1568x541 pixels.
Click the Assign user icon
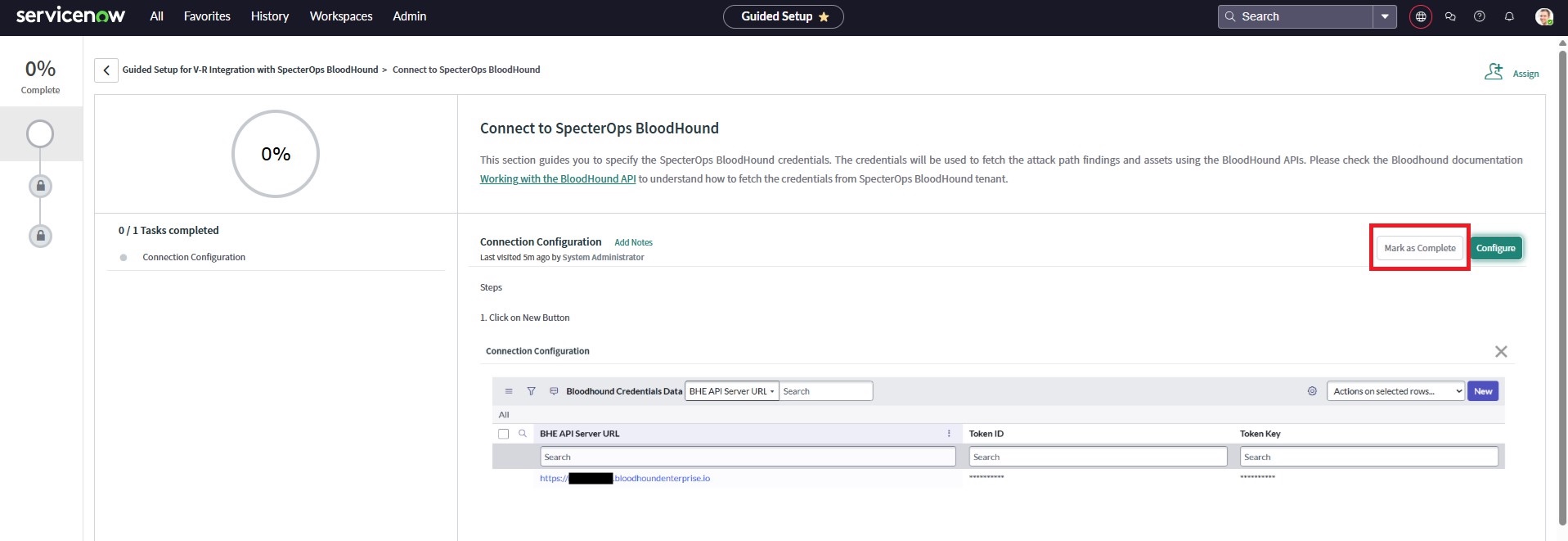coord(1494,72)
